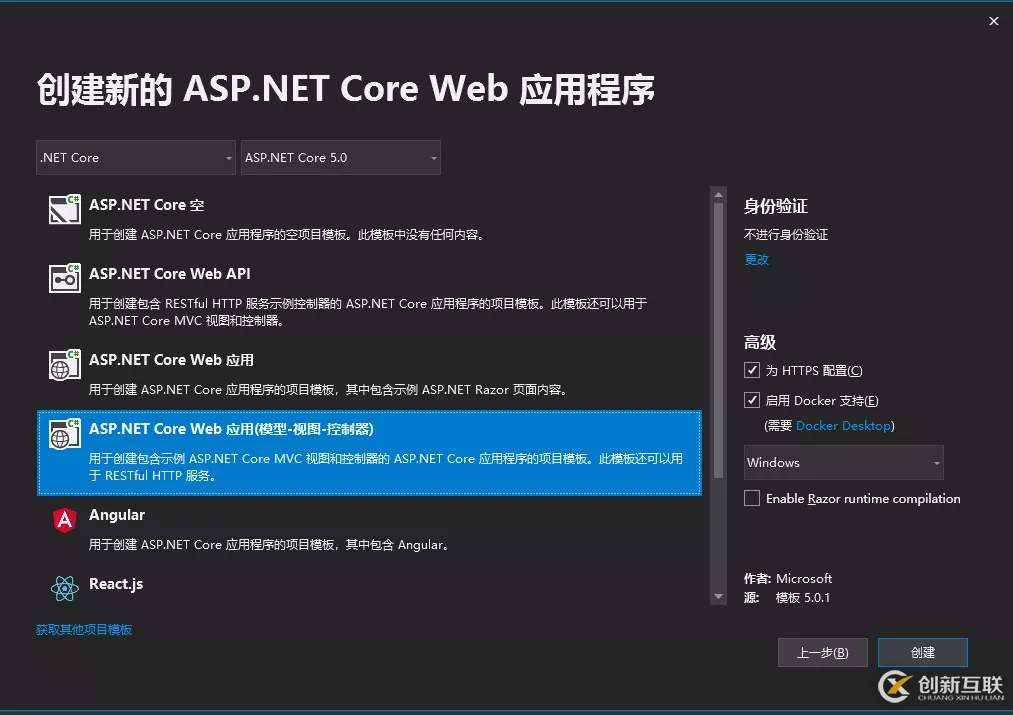Click the ASP.NET Core 空 template icon
Viewport: 1013px width, 715px height.
pos(65,209)
